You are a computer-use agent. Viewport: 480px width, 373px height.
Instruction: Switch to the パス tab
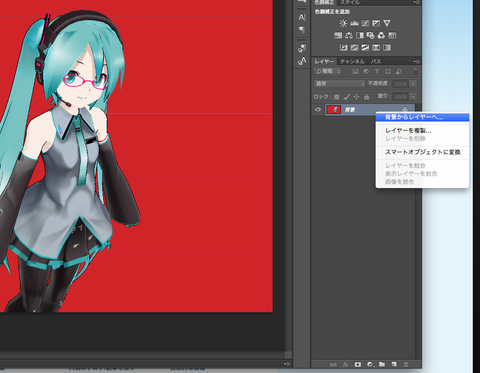point(376,62)
